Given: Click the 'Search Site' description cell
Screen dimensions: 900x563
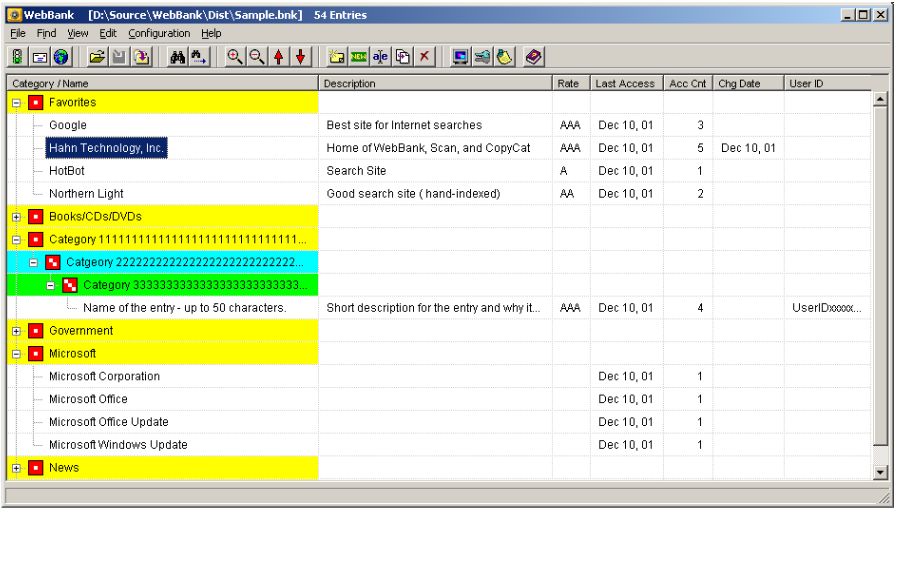Looking at the screenshot, I should [356, 171].
